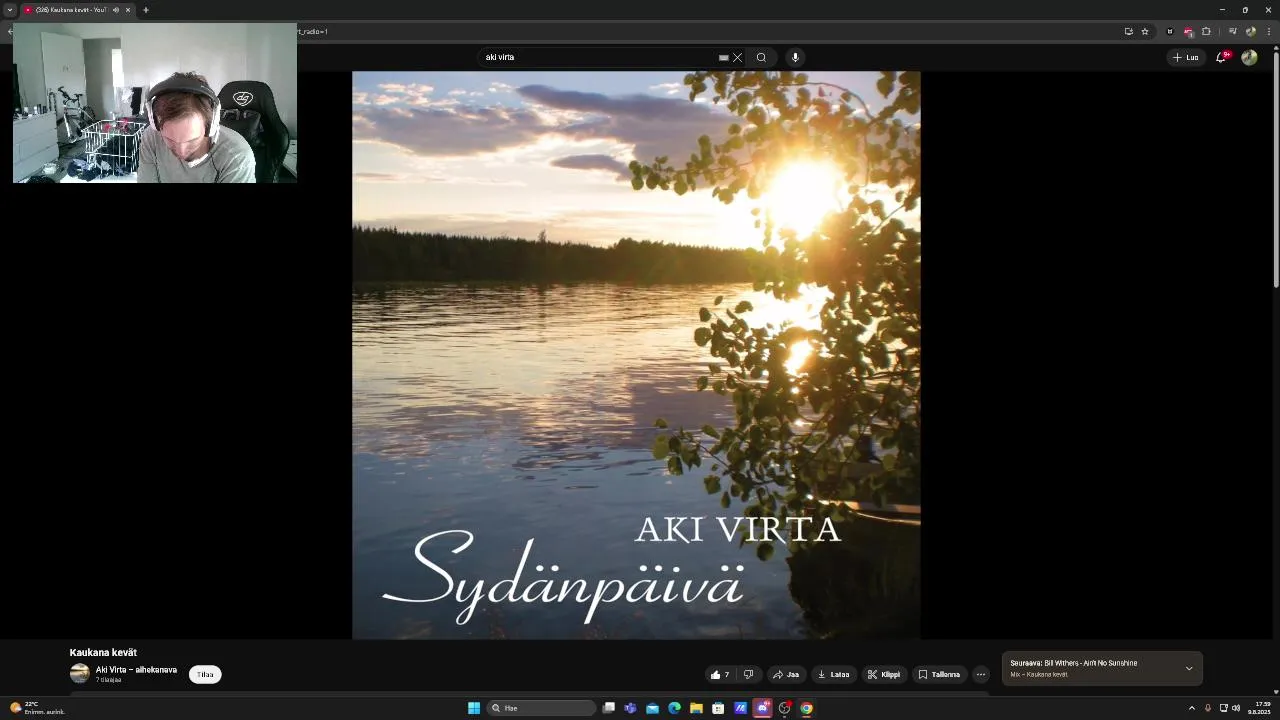Create a clip with Klippi button
Screen dimensions: 1280x720
(x=883, y=674)
